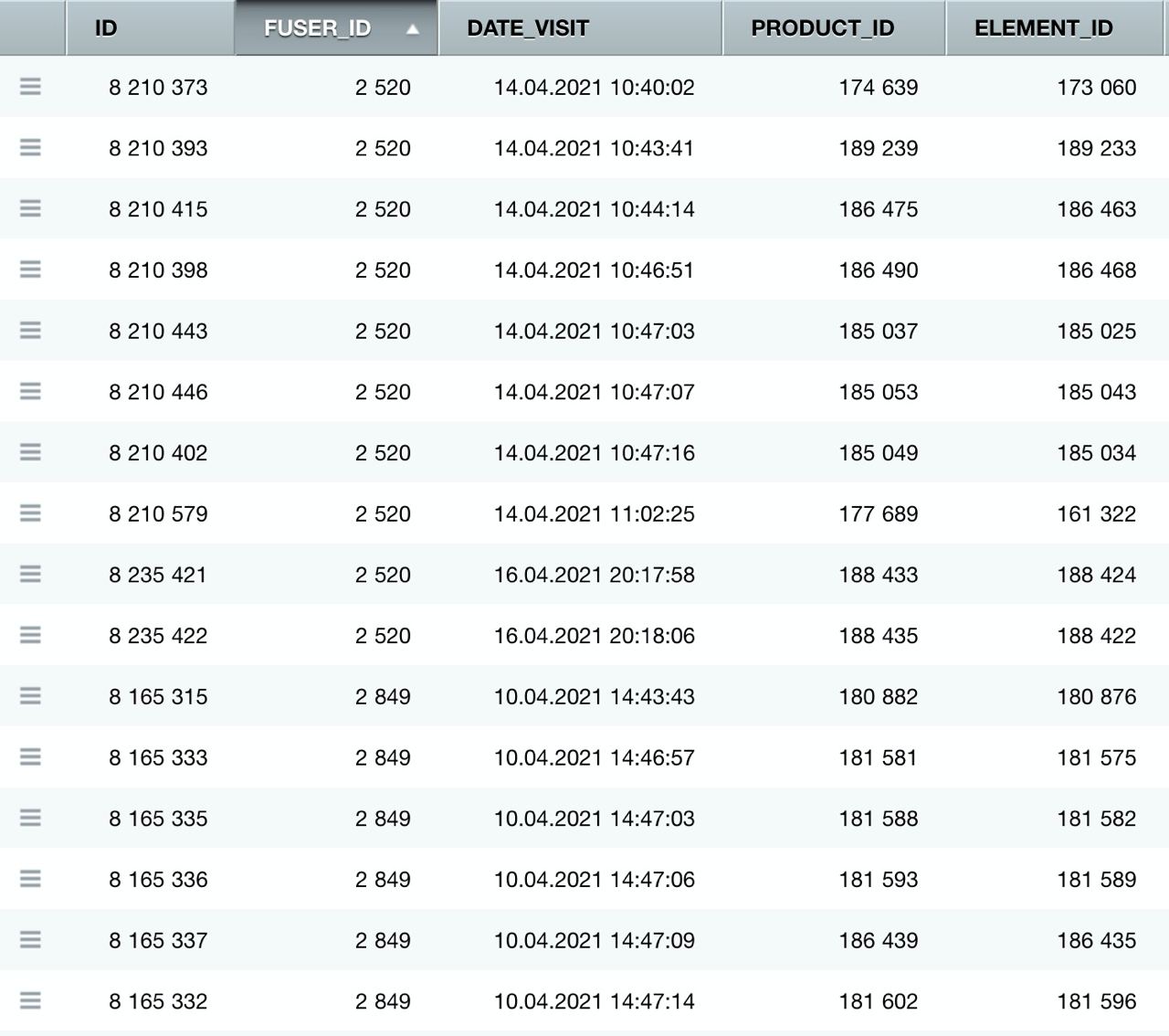
Task: Open row menu for ID 8 210 415
Action: (x=30, y=209)
